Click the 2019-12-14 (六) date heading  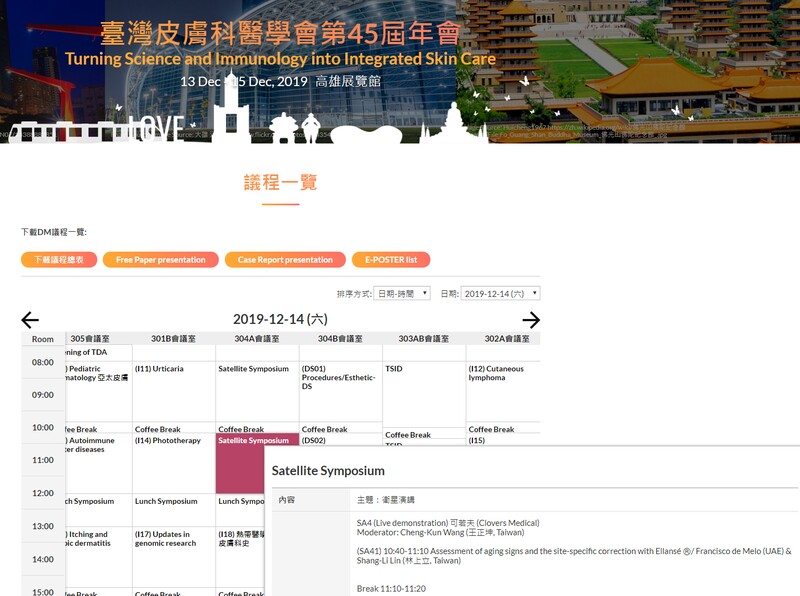280,319
